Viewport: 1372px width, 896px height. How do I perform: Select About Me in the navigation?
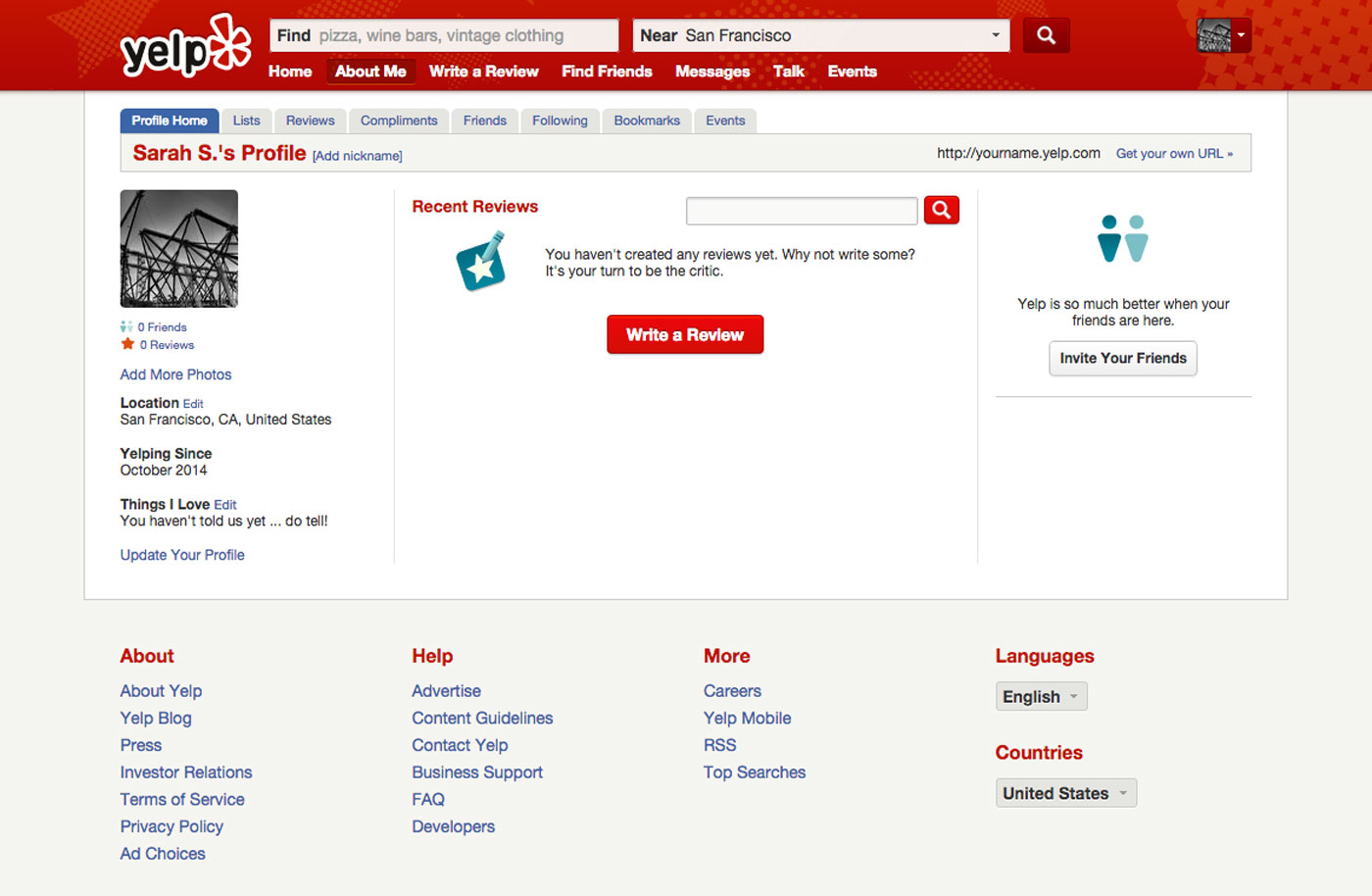(x=370, y=72)
